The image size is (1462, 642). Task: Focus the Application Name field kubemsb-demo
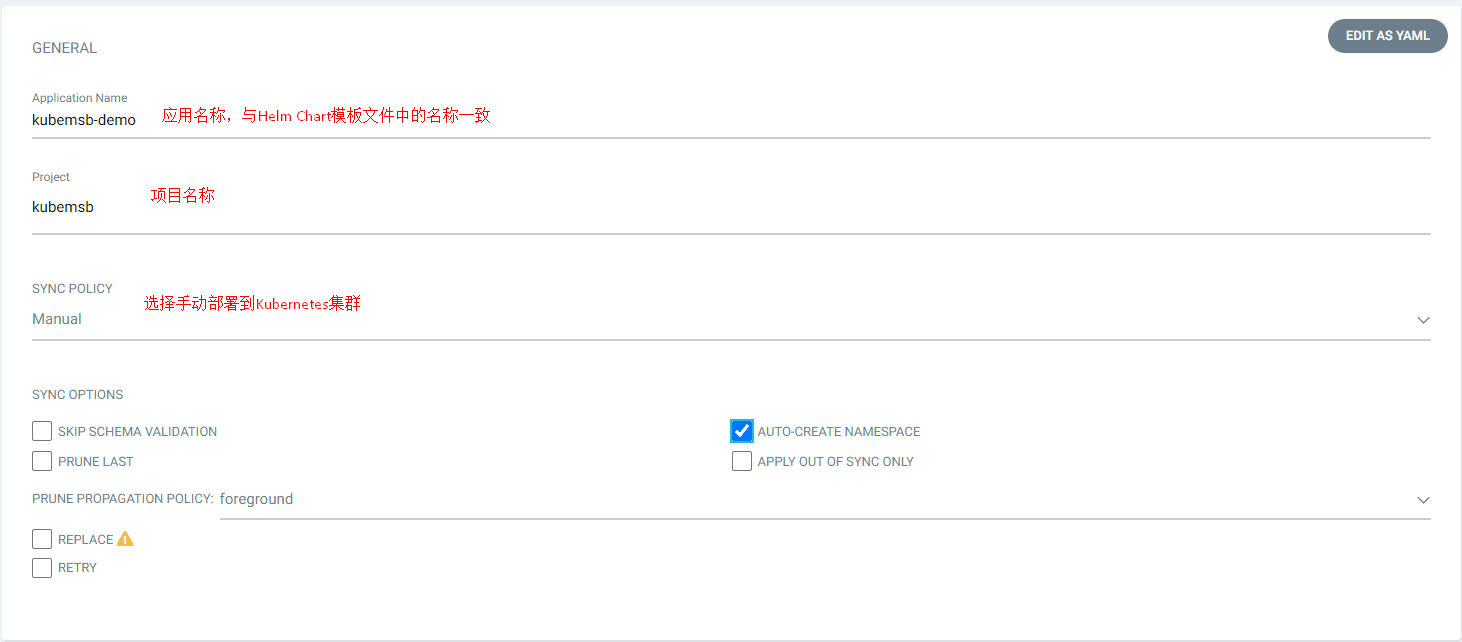point(731,120)
